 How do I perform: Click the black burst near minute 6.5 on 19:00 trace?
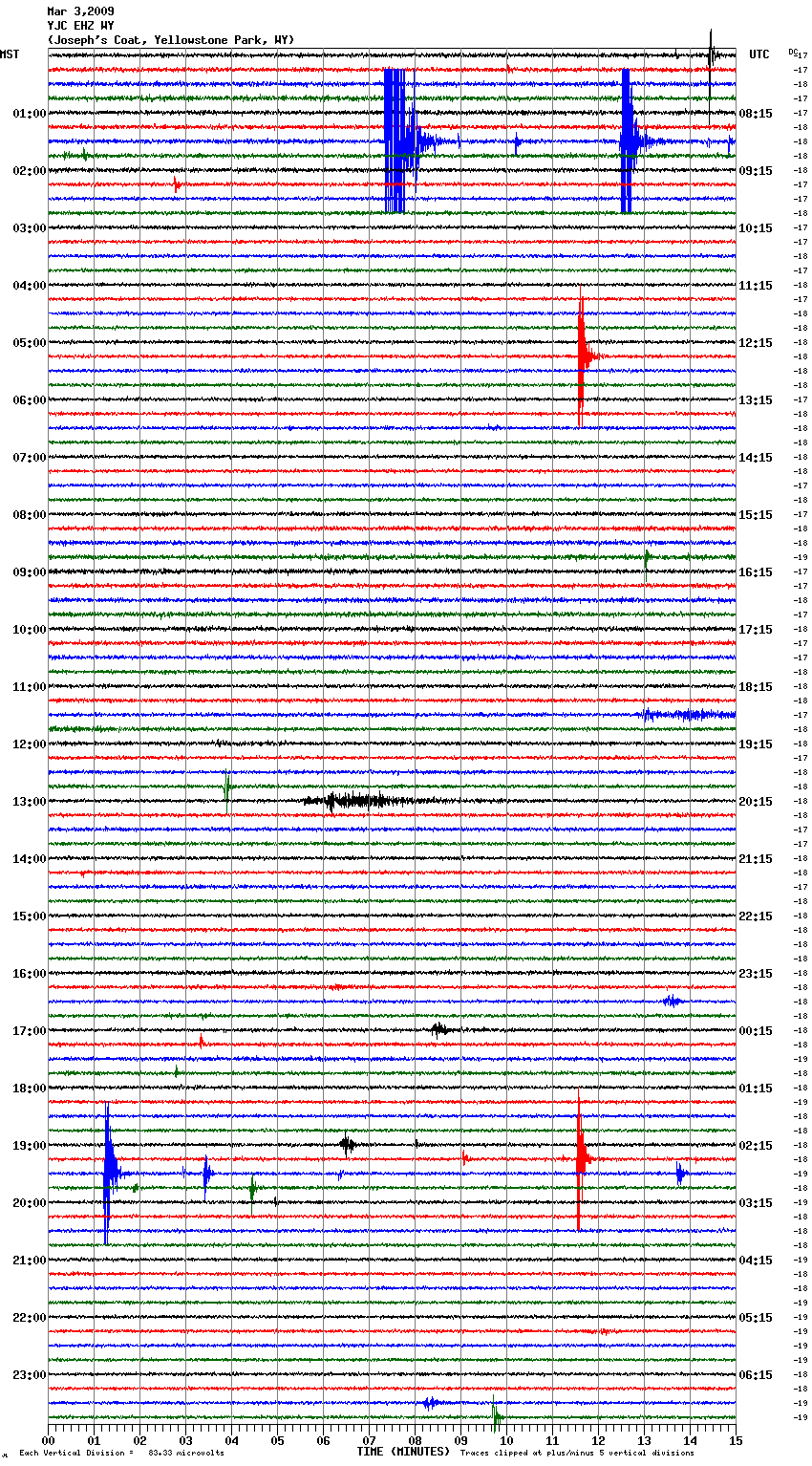click(x=348, y=1143)
